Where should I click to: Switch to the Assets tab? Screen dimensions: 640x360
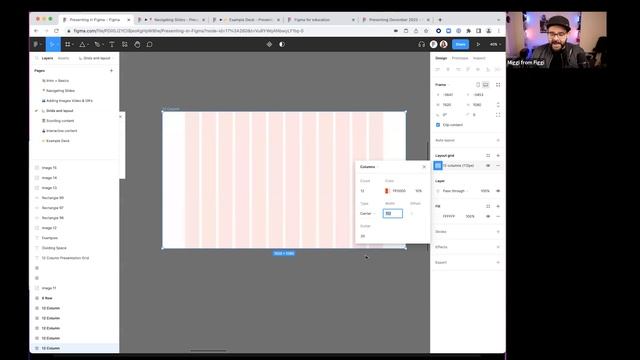(63, 58)
